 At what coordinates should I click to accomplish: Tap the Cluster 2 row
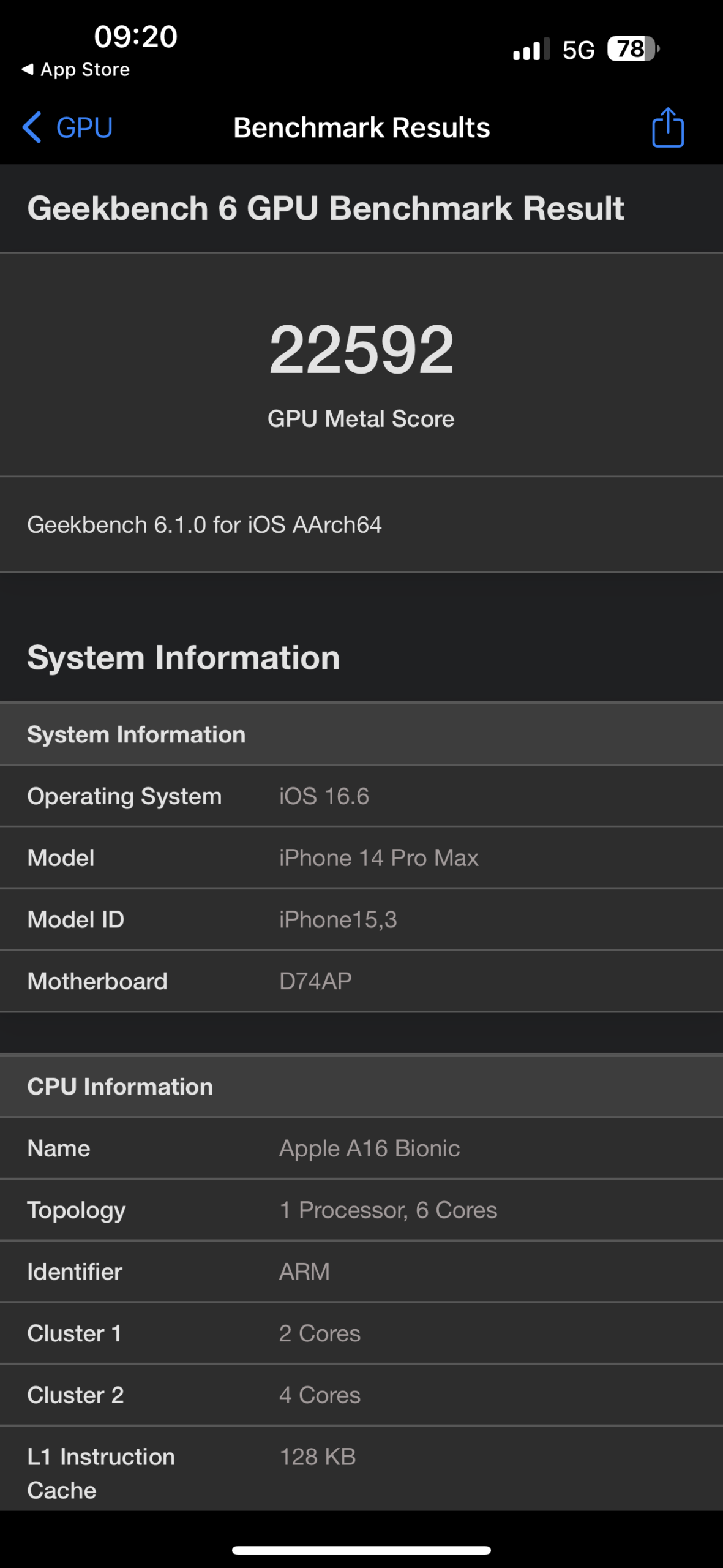361,1395
